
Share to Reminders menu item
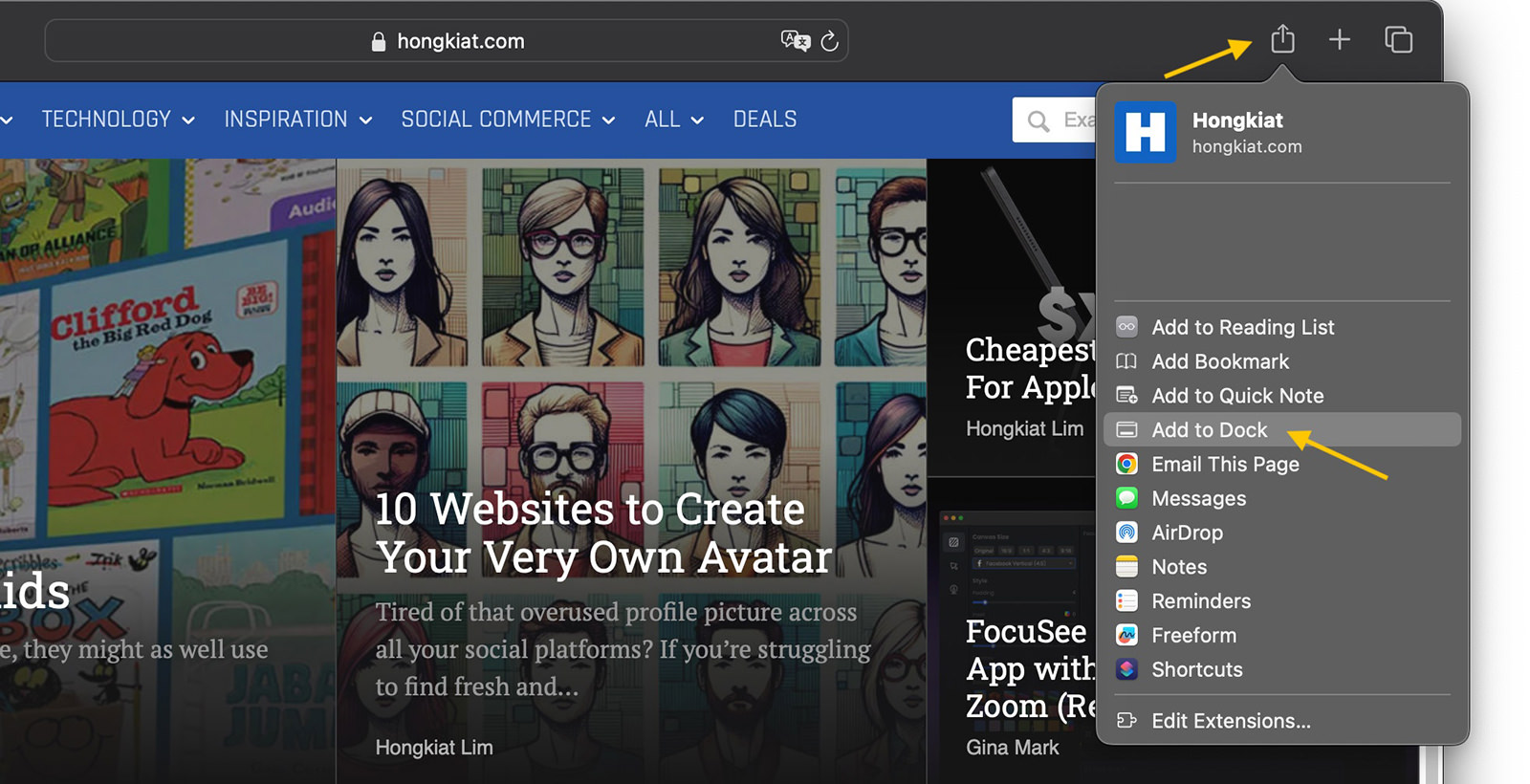pyautogui.click(x=1281, y=601)
